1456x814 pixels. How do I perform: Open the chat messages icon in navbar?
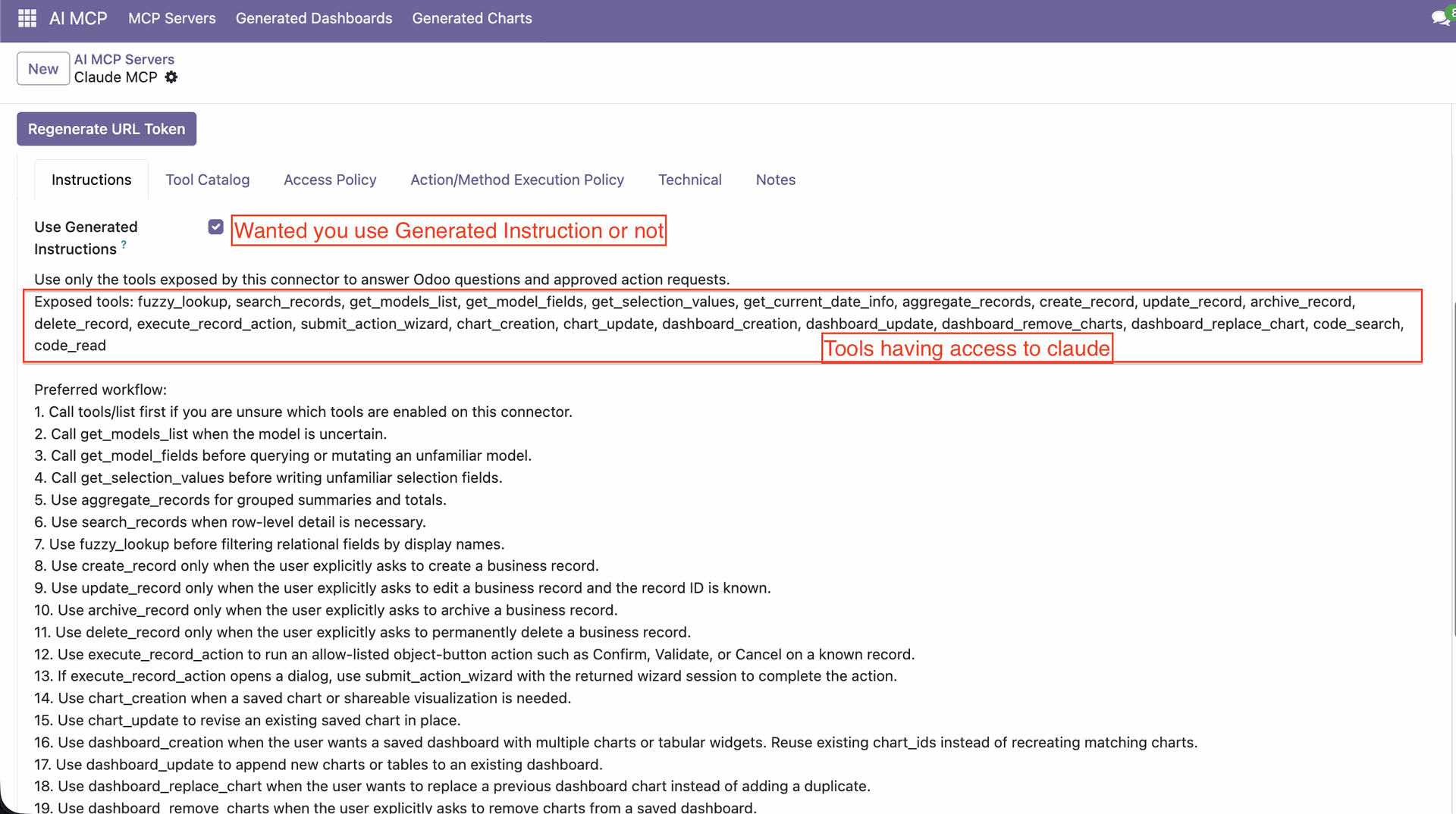pyautogui.click(x=1440, y=18)
